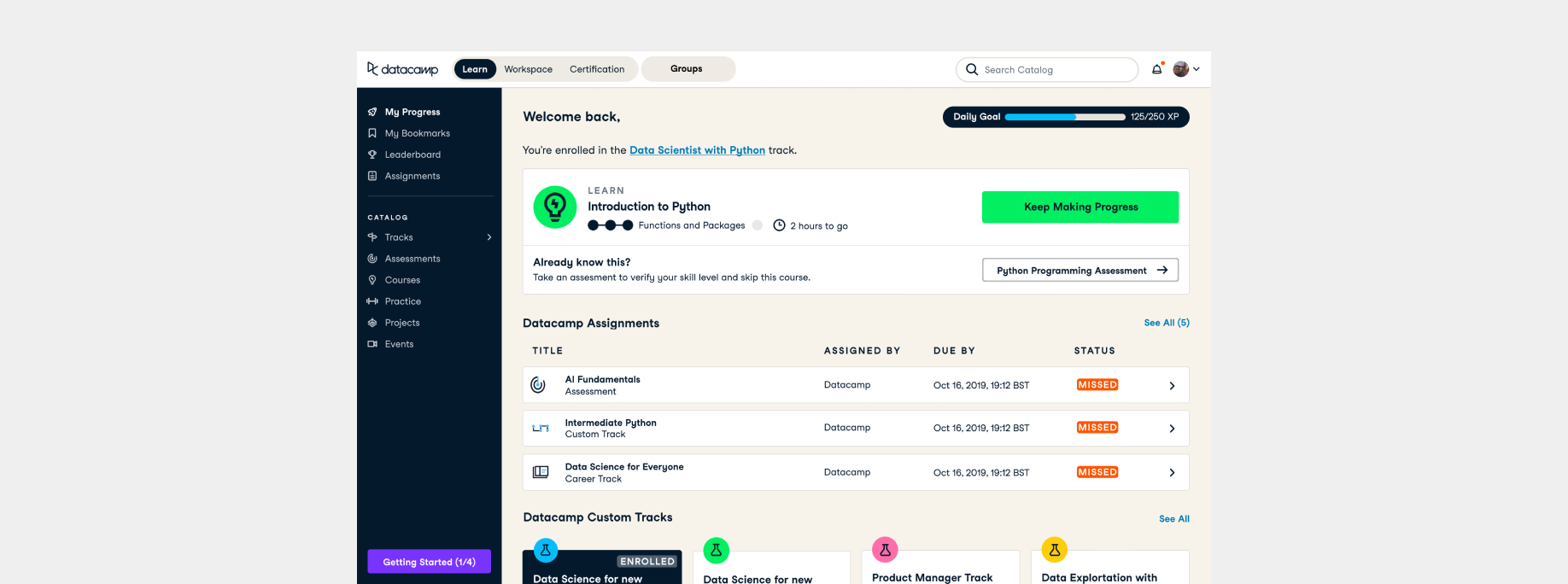Click Keep Making Progress button
1568x584 pixels.
[x=1080, y=207]
